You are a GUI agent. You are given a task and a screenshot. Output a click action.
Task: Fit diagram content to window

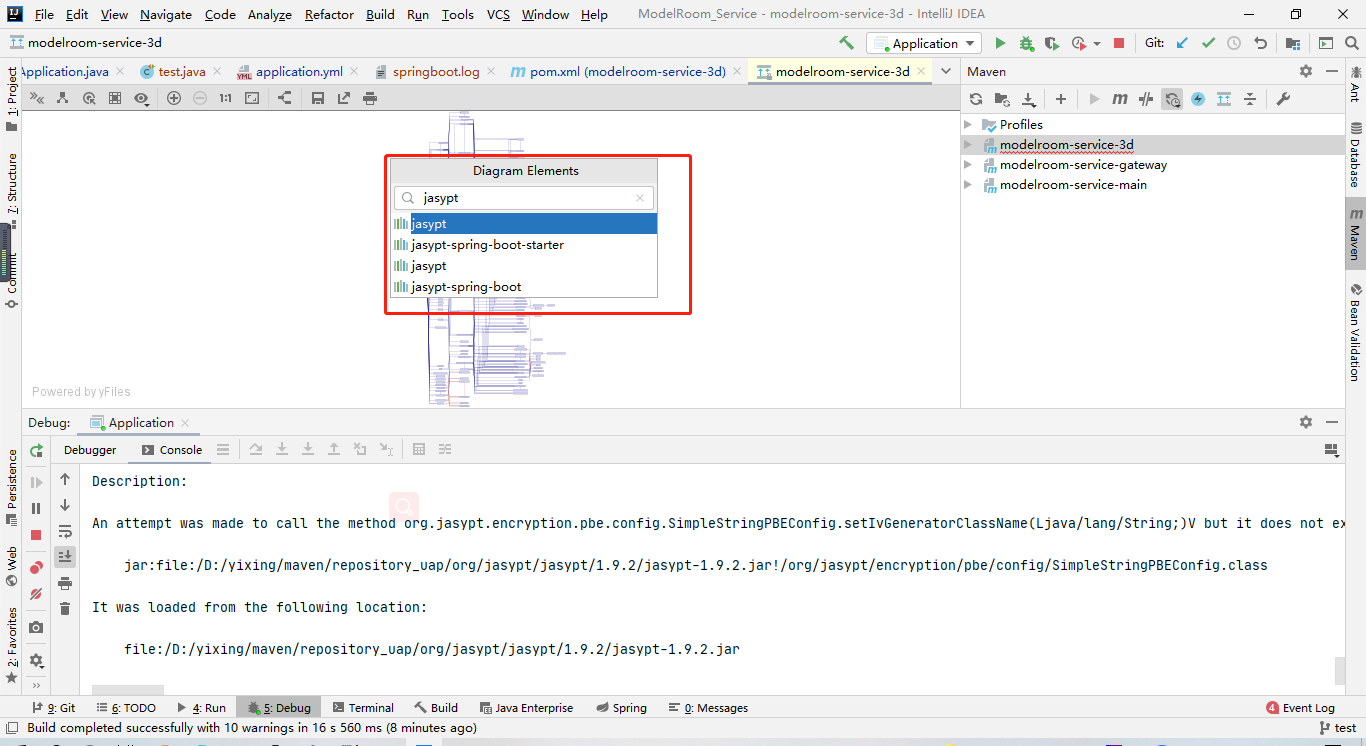pos(252,98)
